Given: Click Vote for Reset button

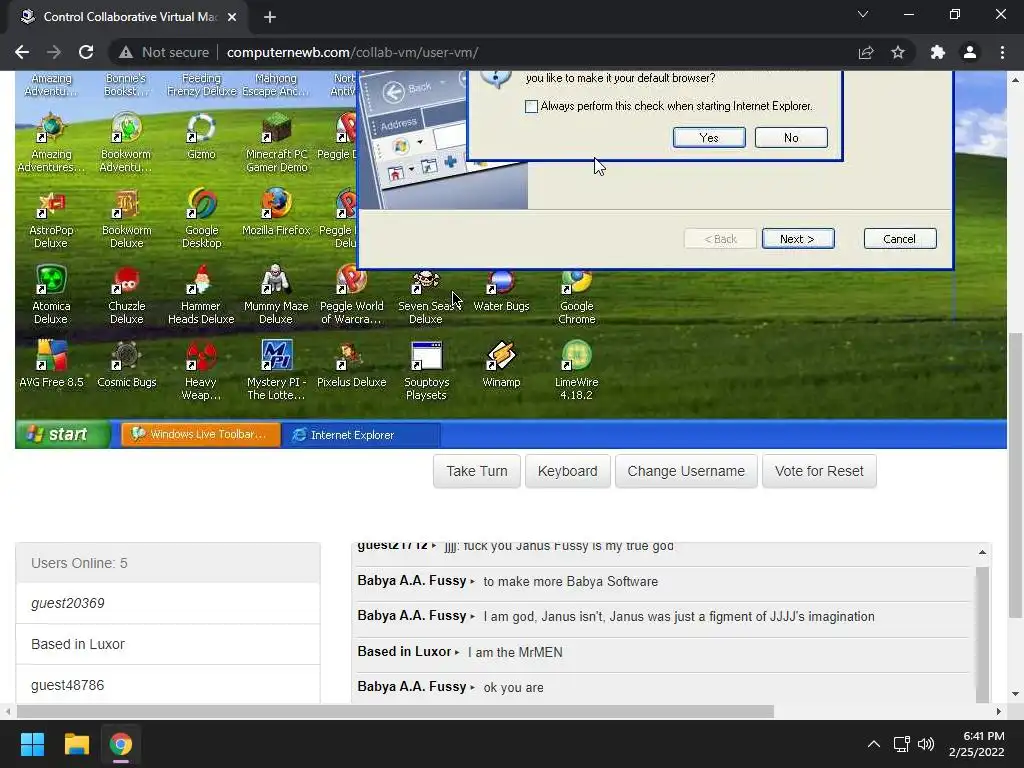Looking at the screenshot, I should tap(819, 471).
